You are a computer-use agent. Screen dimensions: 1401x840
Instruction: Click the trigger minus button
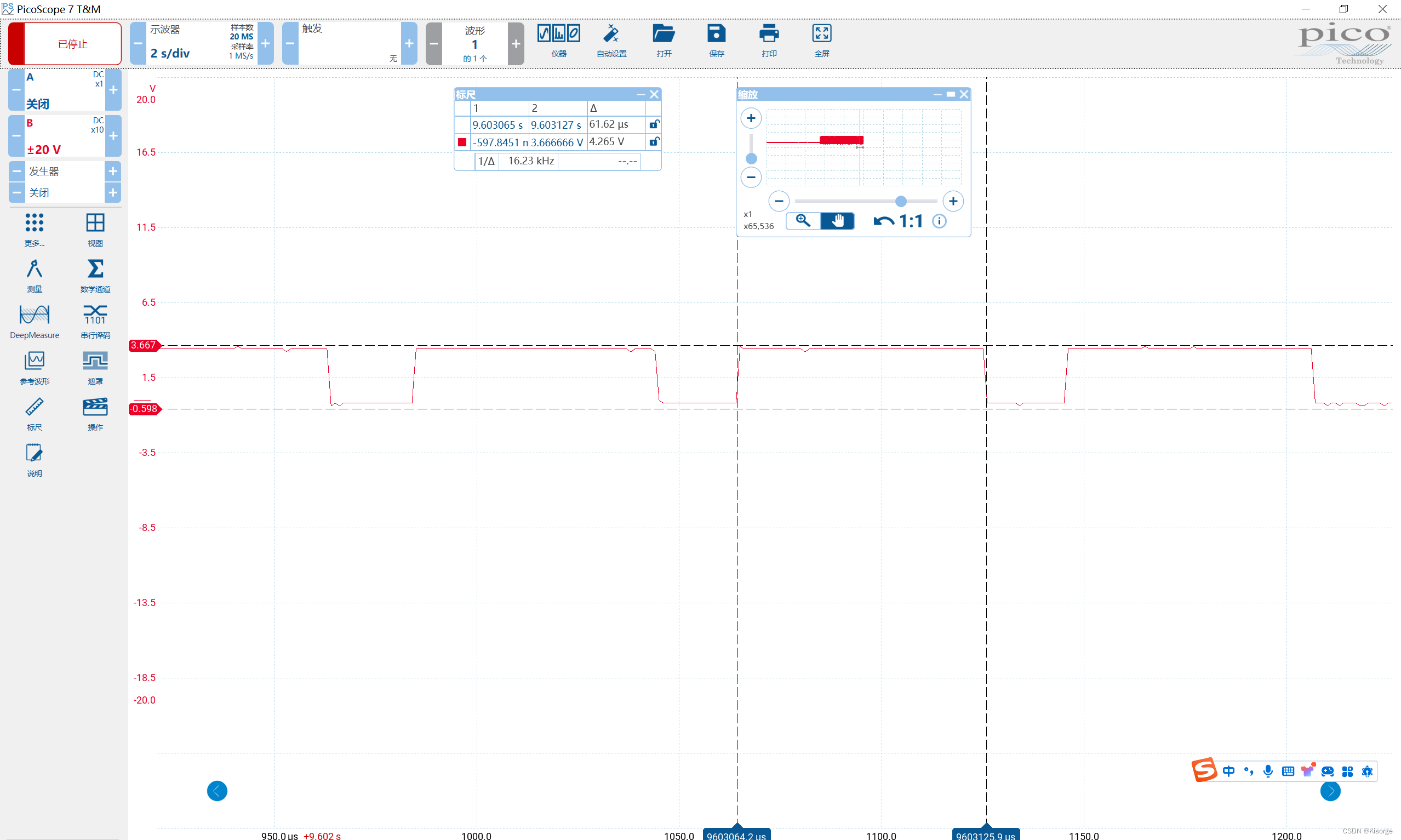[x=290, y=44]
